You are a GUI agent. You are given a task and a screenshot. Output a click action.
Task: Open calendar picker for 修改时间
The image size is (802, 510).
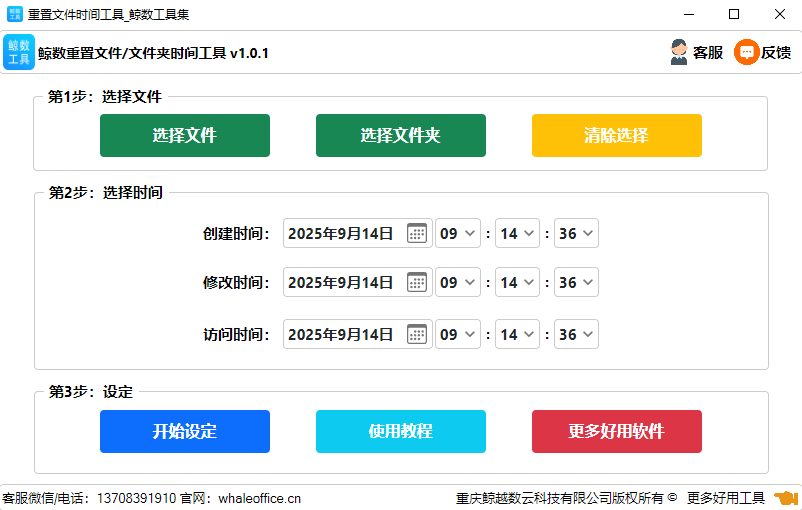click(417, 282)
